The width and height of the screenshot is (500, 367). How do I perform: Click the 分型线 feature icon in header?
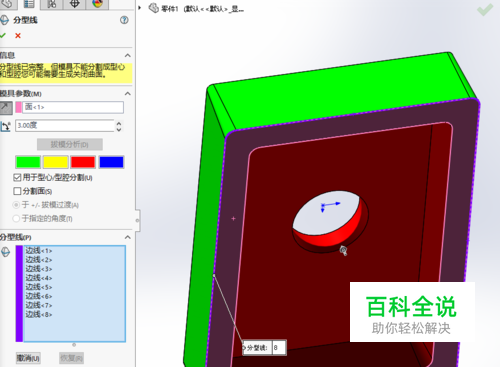pyautogui.click(x=4, y=20)
